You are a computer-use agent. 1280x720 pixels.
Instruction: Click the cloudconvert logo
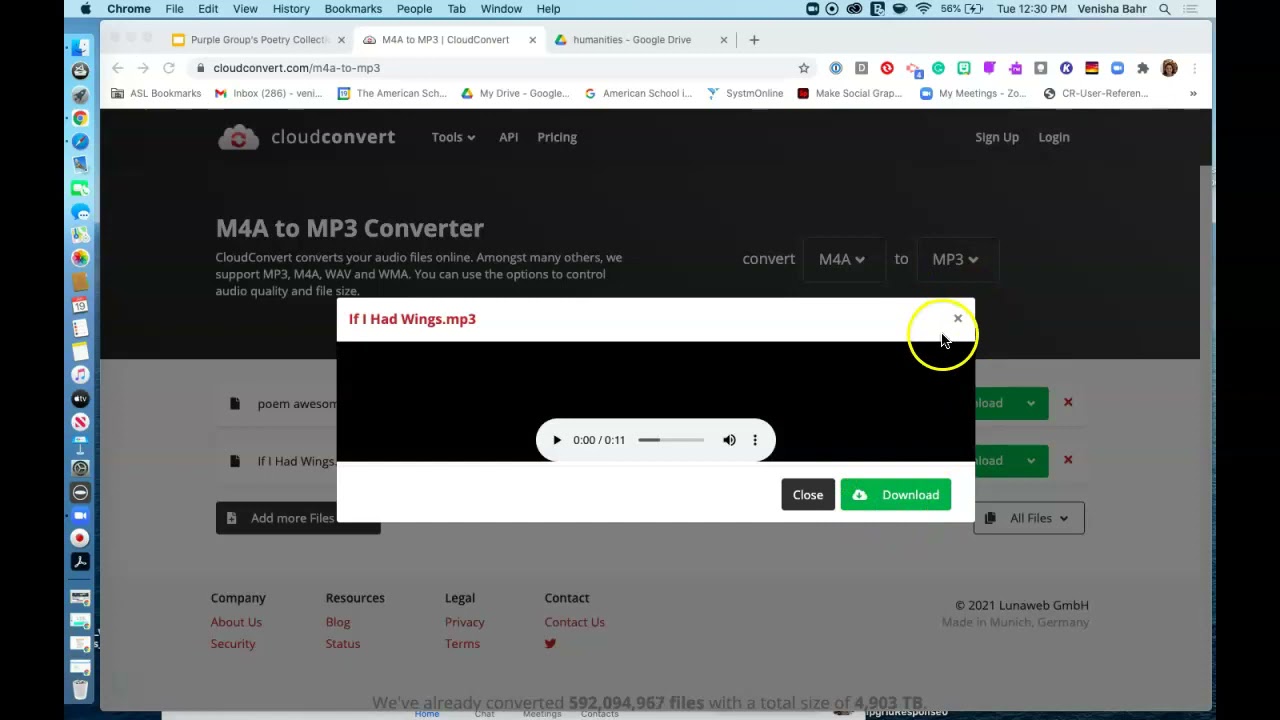307,137
